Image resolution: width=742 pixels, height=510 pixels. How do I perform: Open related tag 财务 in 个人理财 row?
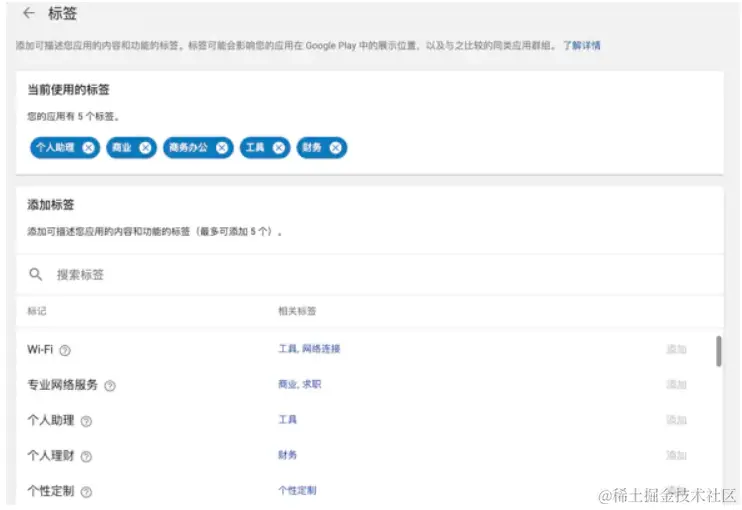coord(287,455)
